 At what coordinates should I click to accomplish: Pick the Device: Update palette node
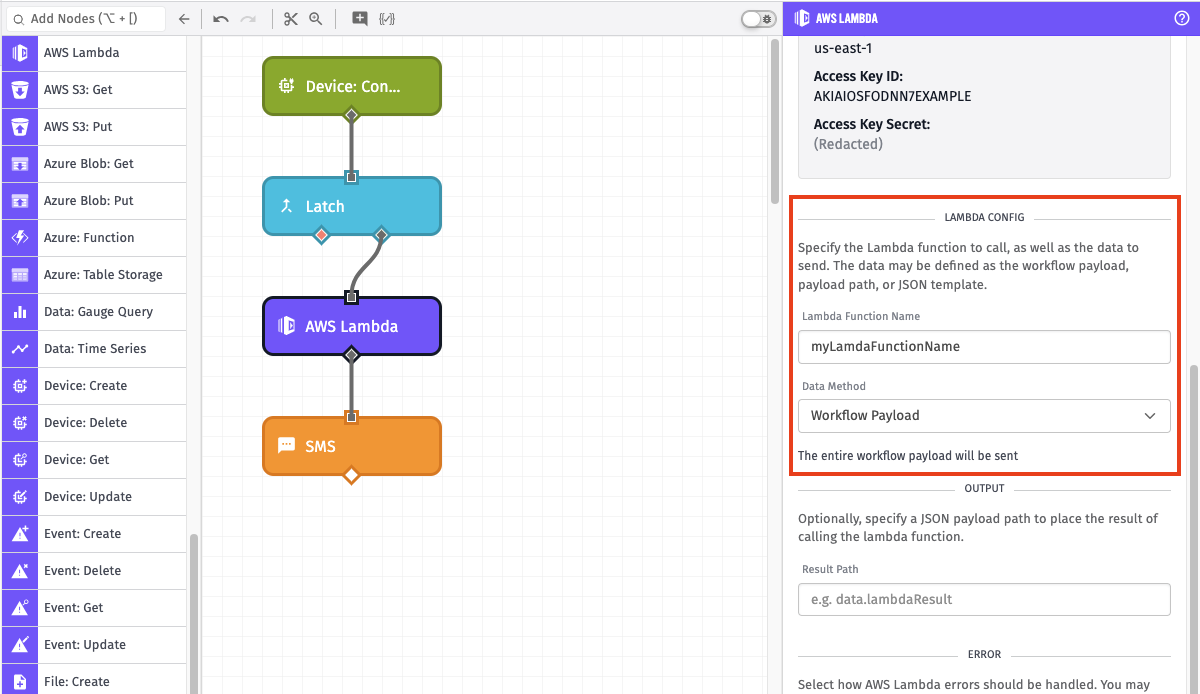pos(94,496)
